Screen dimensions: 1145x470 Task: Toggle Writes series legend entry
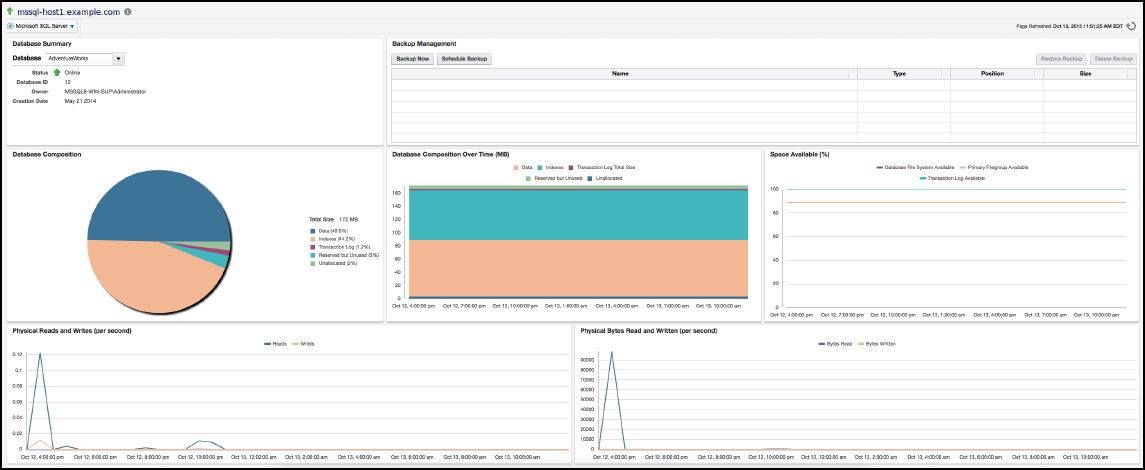(x=303, y=343)
